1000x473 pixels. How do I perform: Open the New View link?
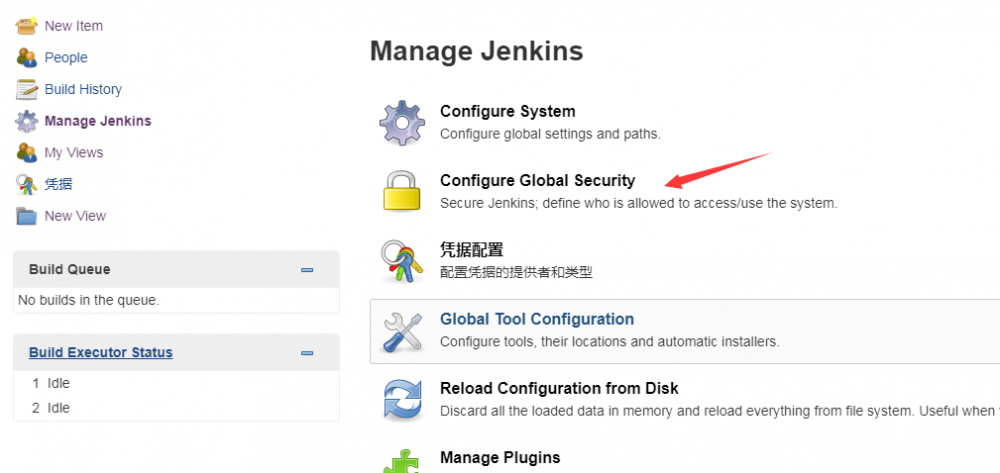click(x=75, y=216)
